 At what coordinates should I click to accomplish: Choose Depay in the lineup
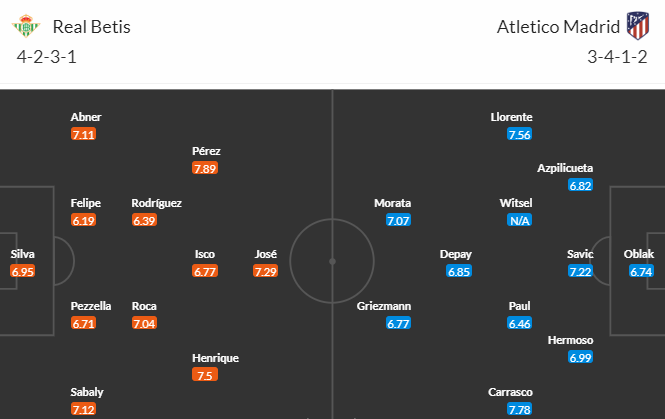tap(455, 254)
